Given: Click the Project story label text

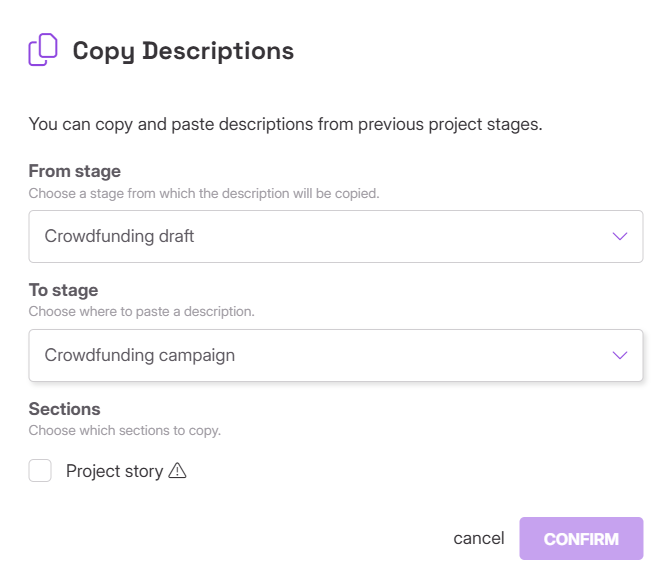Looking at the screenshot, I should (114, 471).
